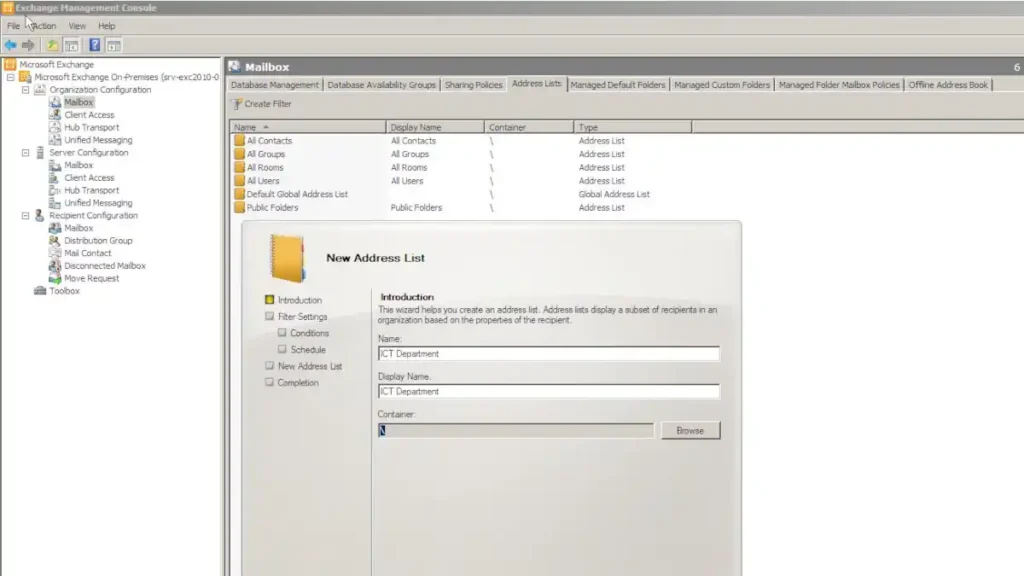Click the Conditions wizard step box

click(x=282, y=332)
